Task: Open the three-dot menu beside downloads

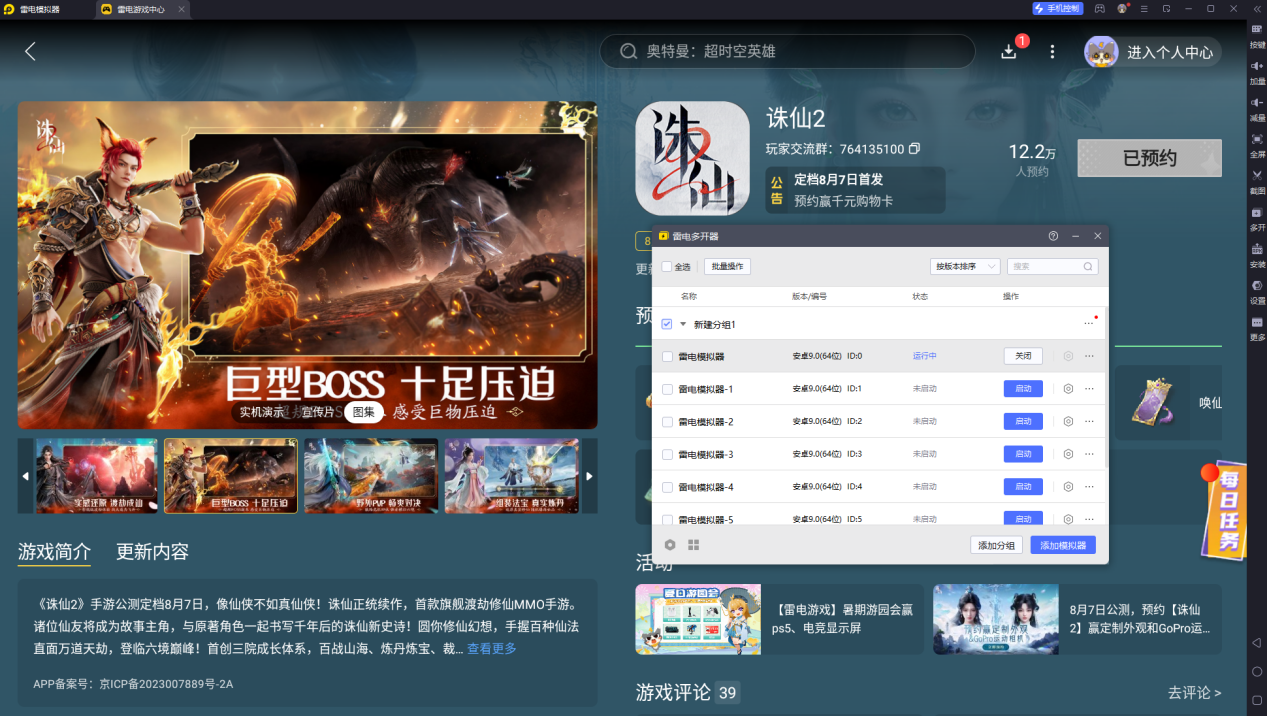Action: [x=1052, y=51]
